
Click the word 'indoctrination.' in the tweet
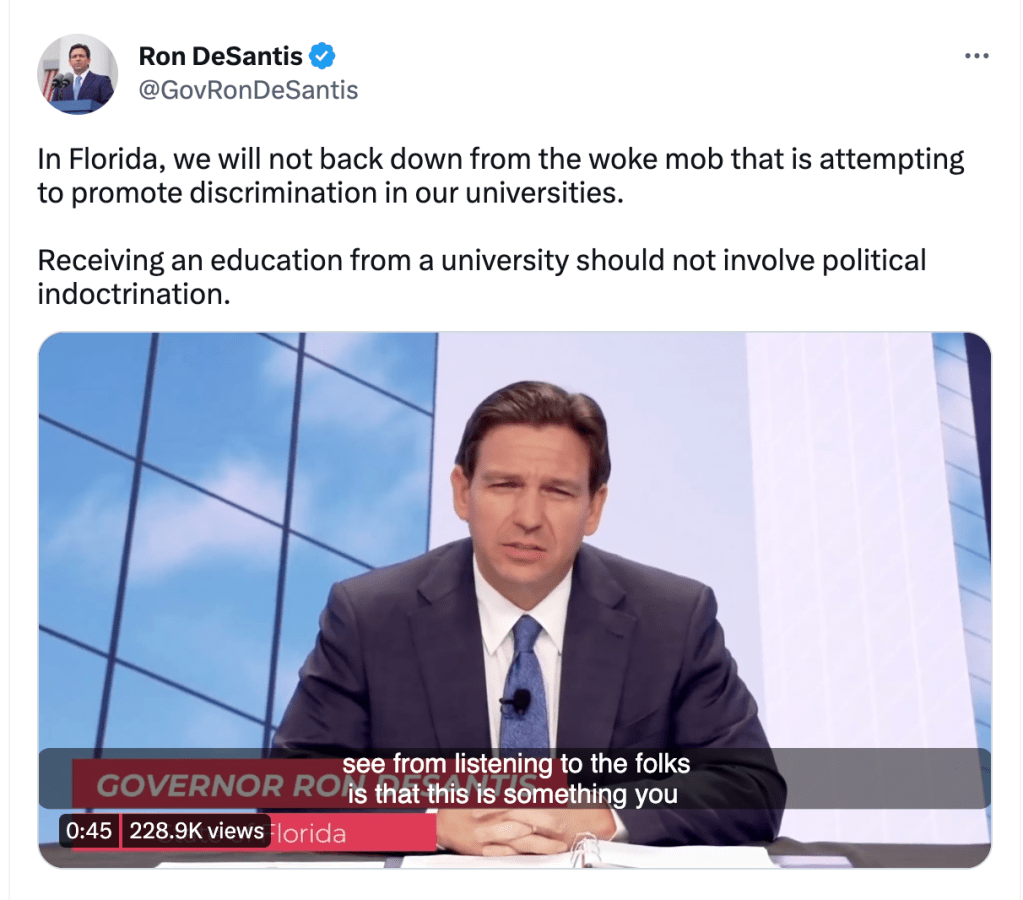[x=134, y=294]
